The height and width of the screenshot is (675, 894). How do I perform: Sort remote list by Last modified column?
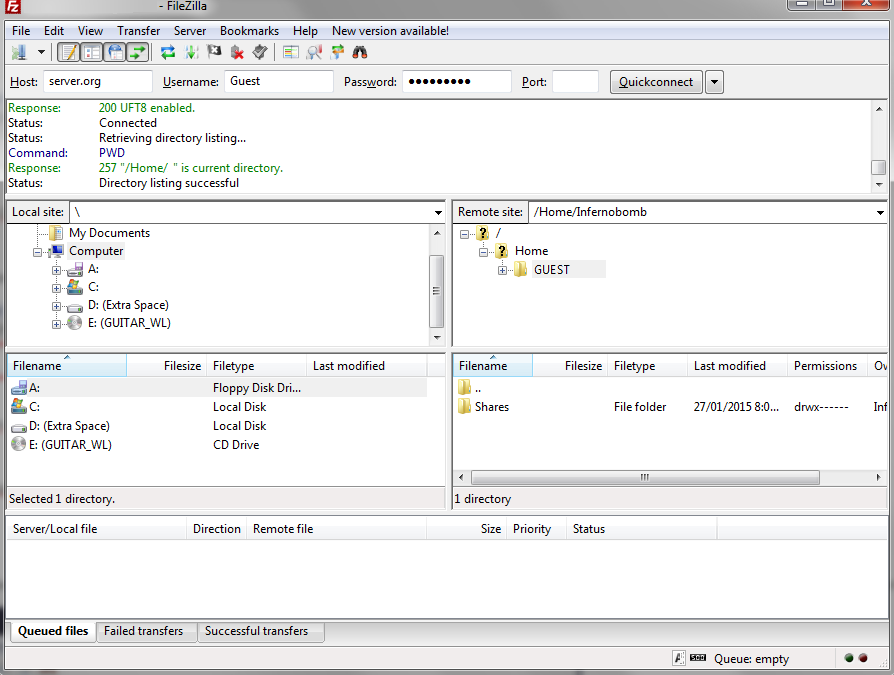[737, 366]
